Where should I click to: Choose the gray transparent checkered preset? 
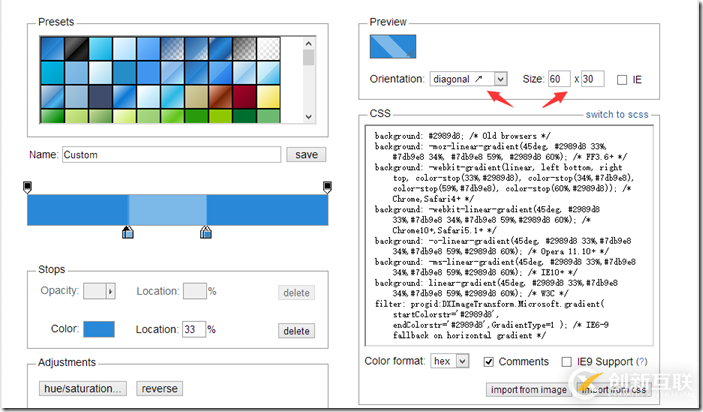(x=244, y=49)
